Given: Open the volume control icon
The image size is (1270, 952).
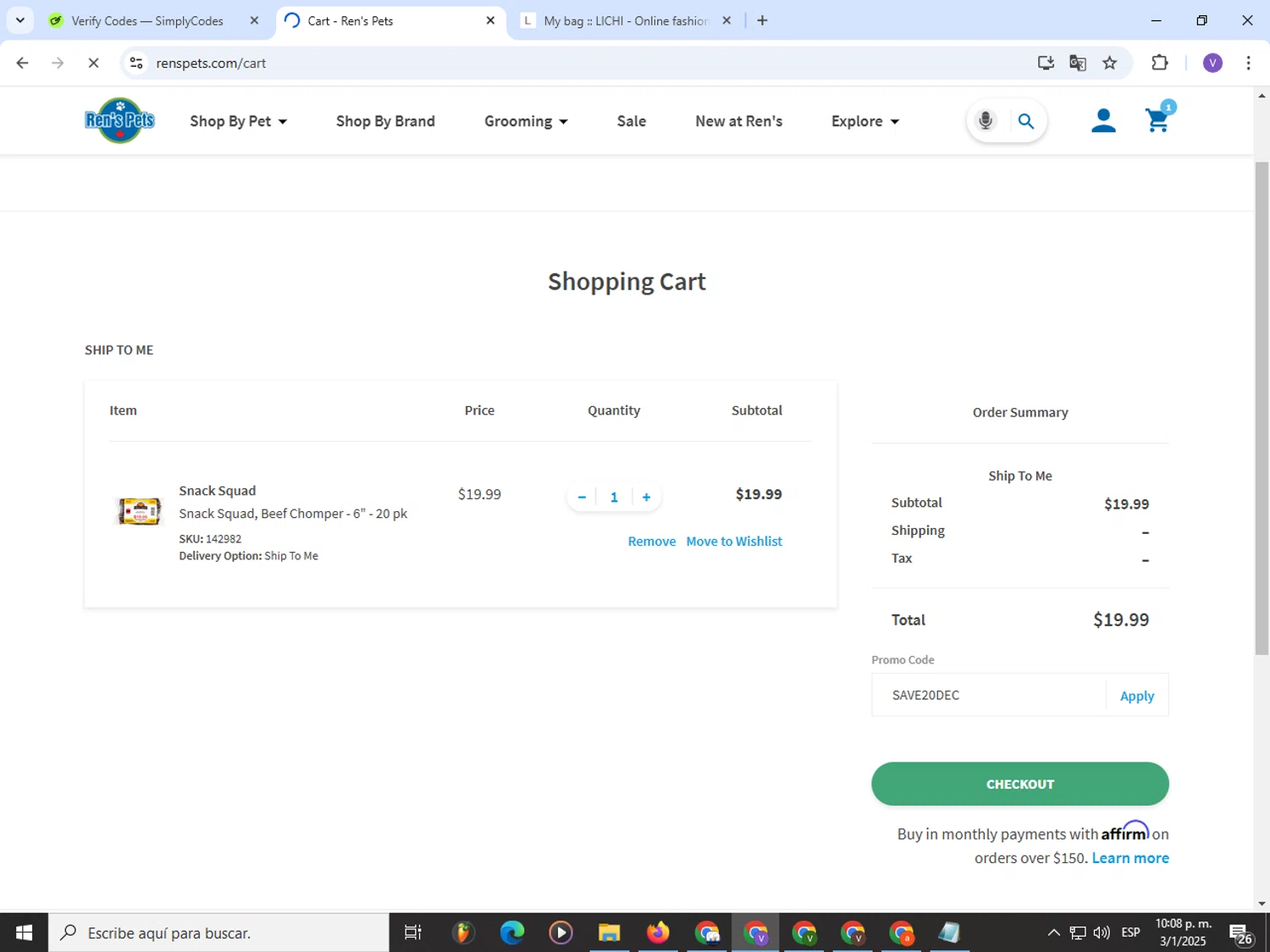Looking at the screenshot, I should click(1102, 933).
